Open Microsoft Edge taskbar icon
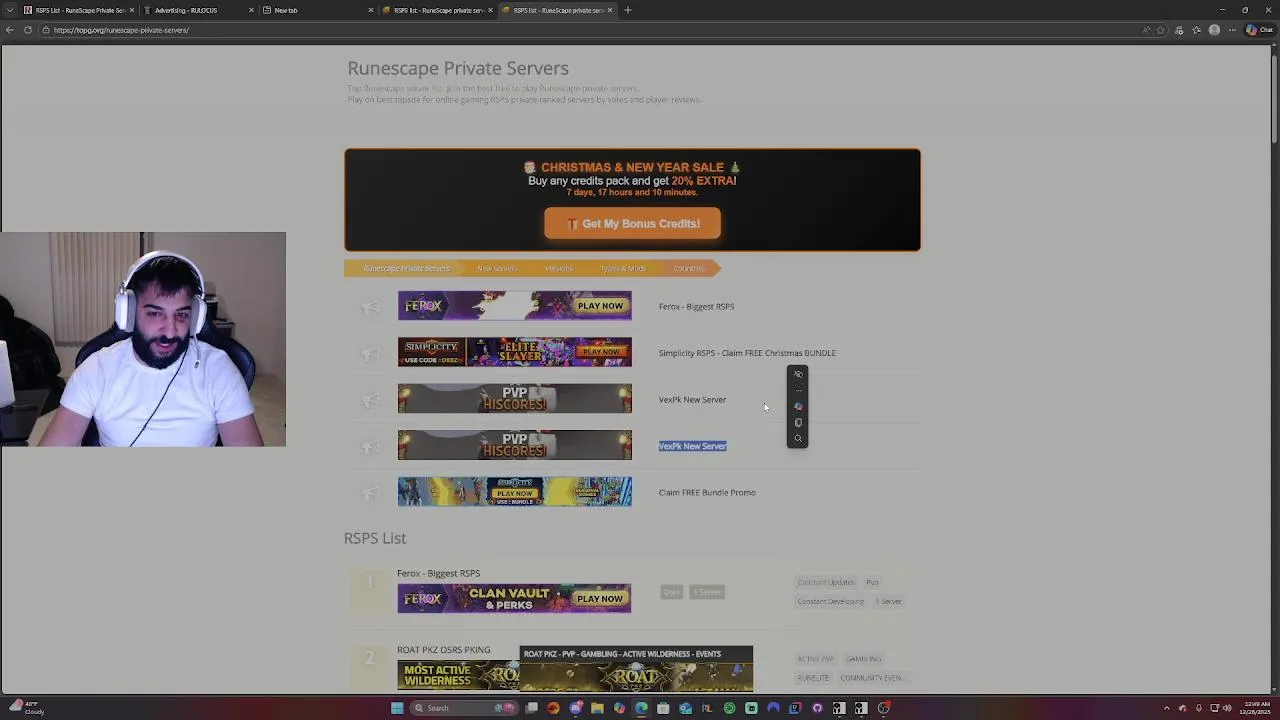Image resolution: width=1280 pixels, height=720 pixels. tap(641, 708)
